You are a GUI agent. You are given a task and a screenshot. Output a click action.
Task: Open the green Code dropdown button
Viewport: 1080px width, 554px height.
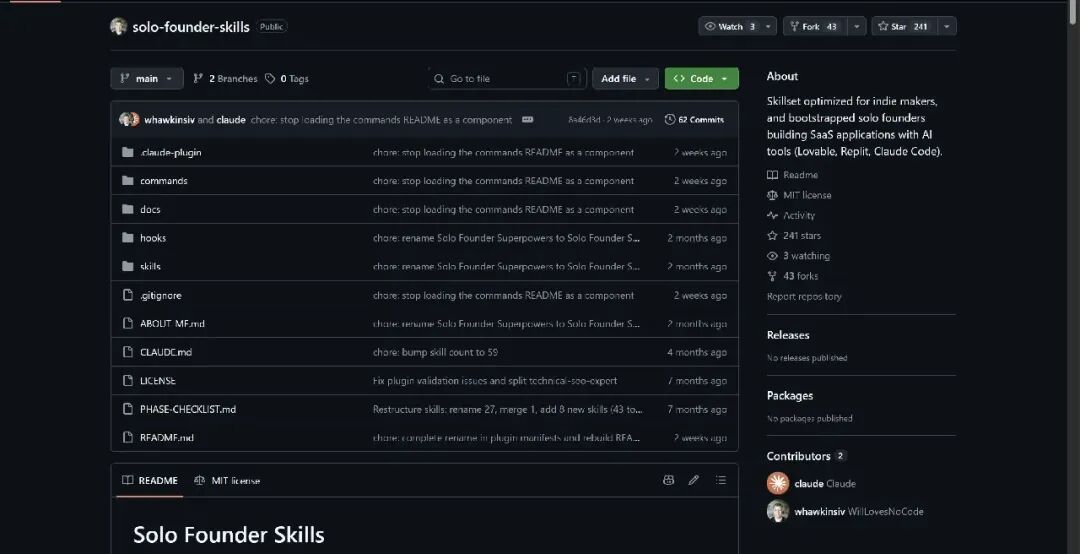click(702, 79)
